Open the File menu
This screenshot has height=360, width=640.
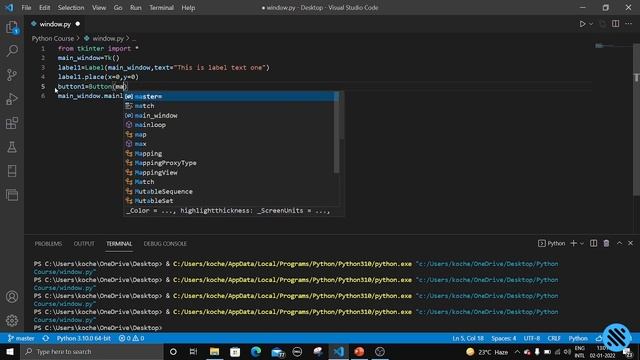click(x=26, y=8)
